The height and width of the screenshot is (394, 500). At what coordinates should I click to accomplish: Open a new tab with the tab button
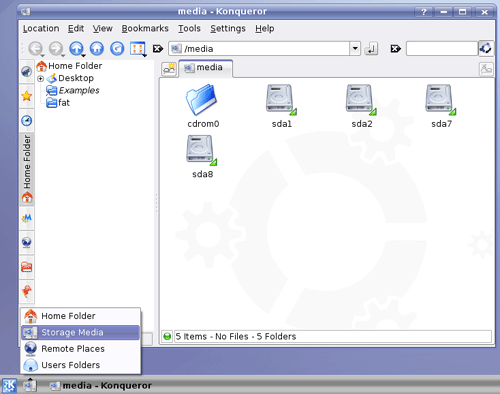tap(169, 69)
